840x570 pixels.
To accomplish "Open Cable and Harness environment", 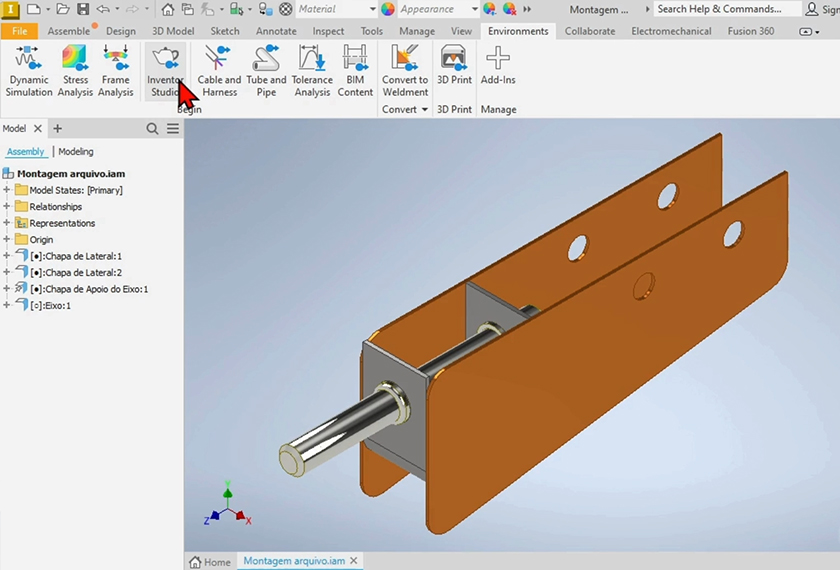I will coord(218,71).
